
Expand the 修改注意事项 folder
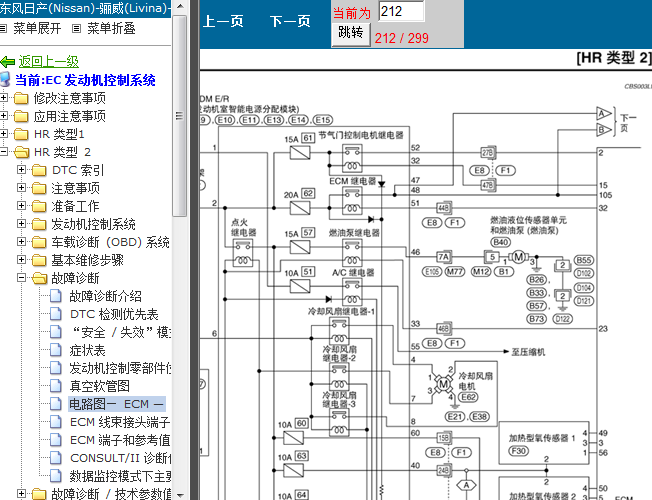click(3, 98)
